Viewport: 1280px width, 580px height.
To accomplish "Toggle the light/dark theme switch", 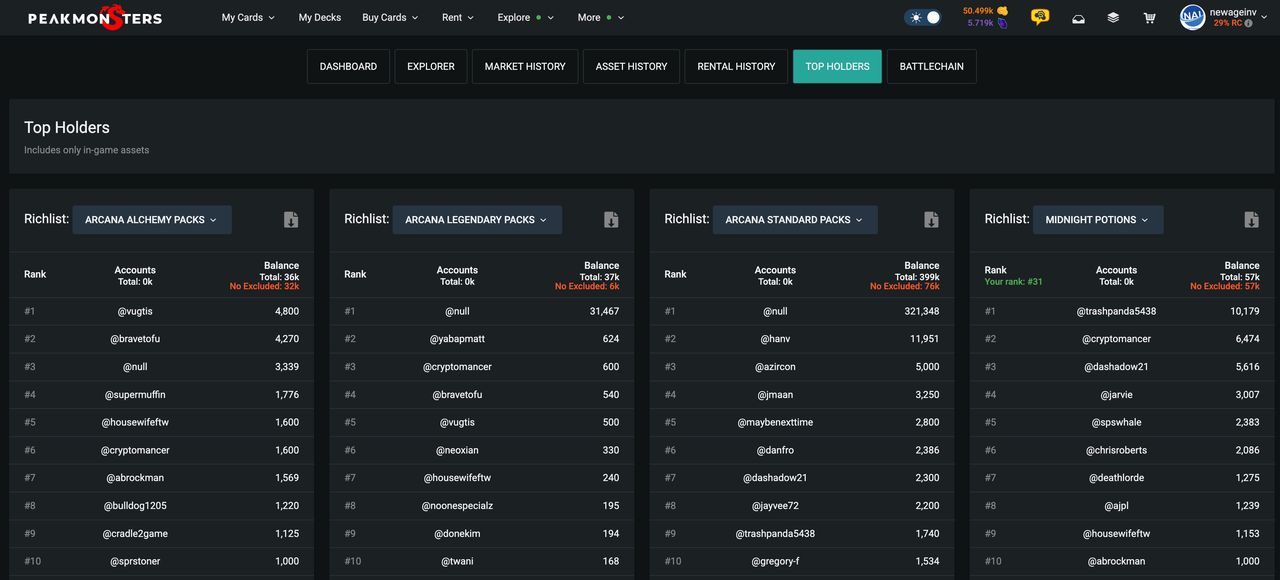I will pos(922,18).
